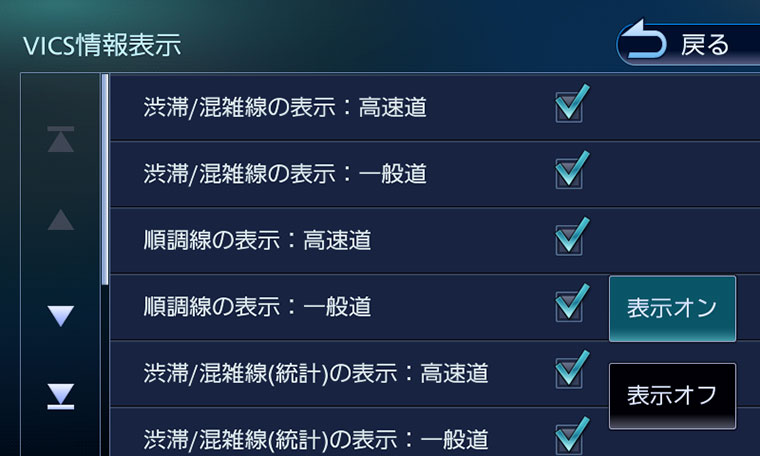Click the vertical scrollbar thumb
This screenshot has width=760, height=456.
pos(105,179)
